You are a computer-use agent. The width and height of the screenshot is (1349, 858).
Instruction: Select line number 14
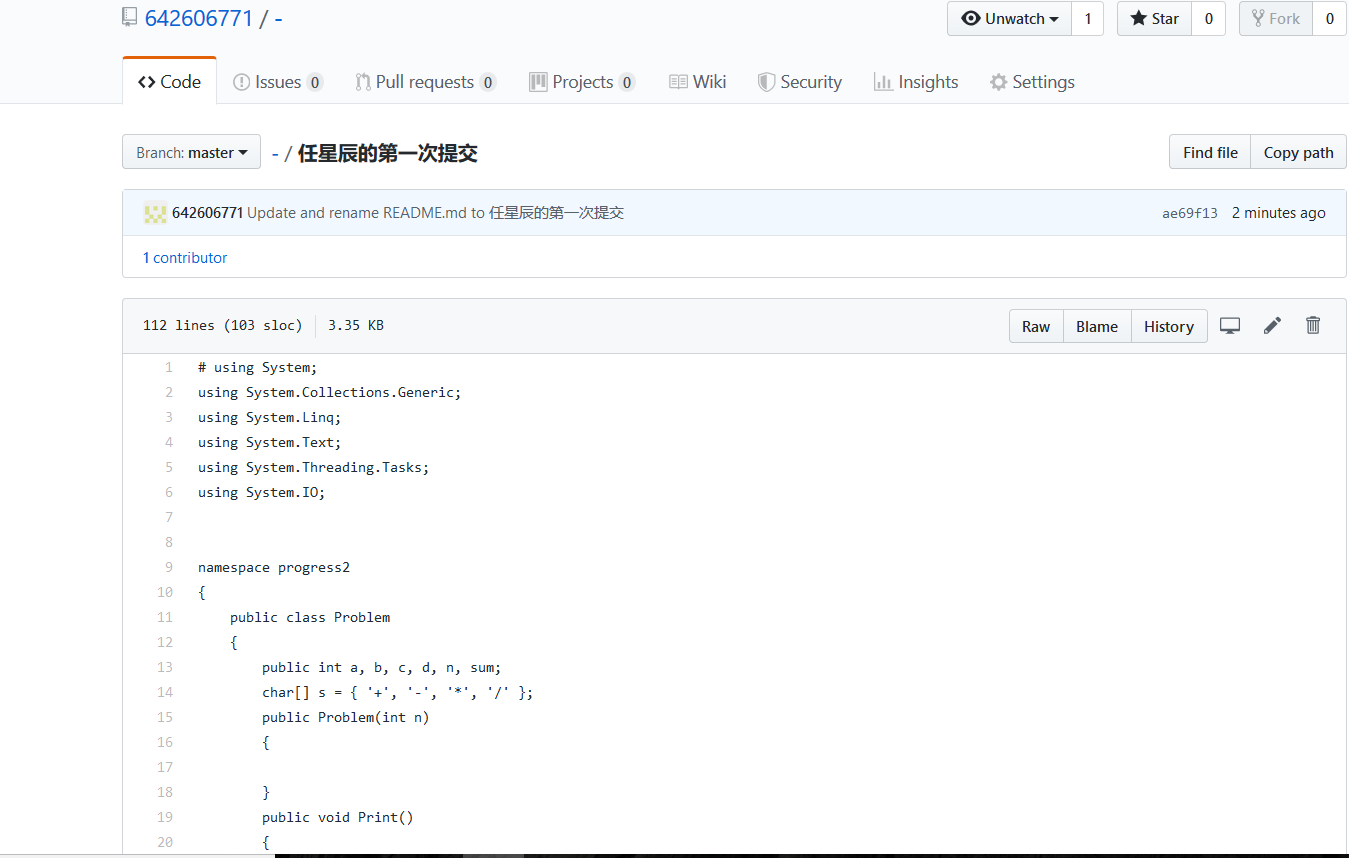point(165,692)
